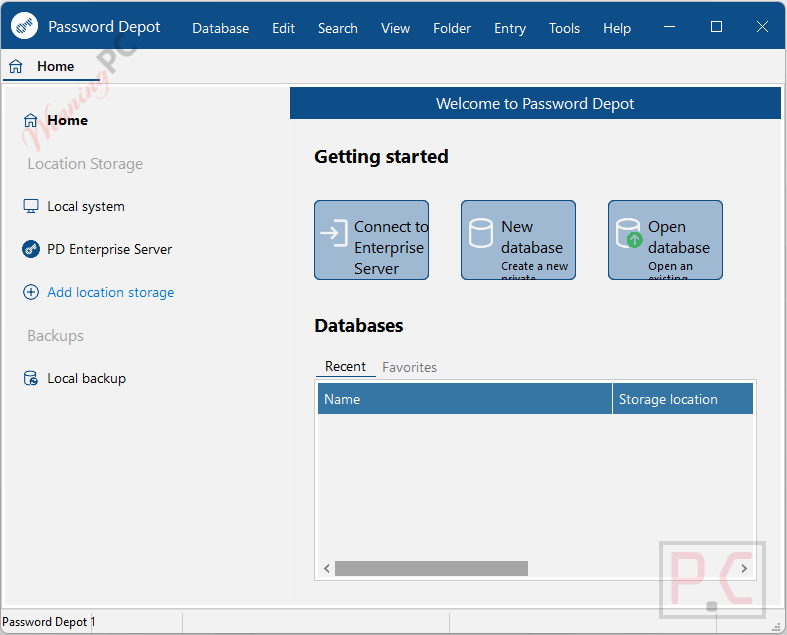Open Local backup in the sidebar
The width and height of the screenshot is (787, 635).
(86, 378)
